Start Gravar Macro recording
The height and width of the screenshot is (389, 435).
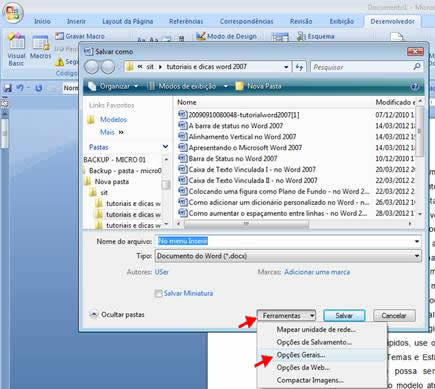click(x=80, y=36)
